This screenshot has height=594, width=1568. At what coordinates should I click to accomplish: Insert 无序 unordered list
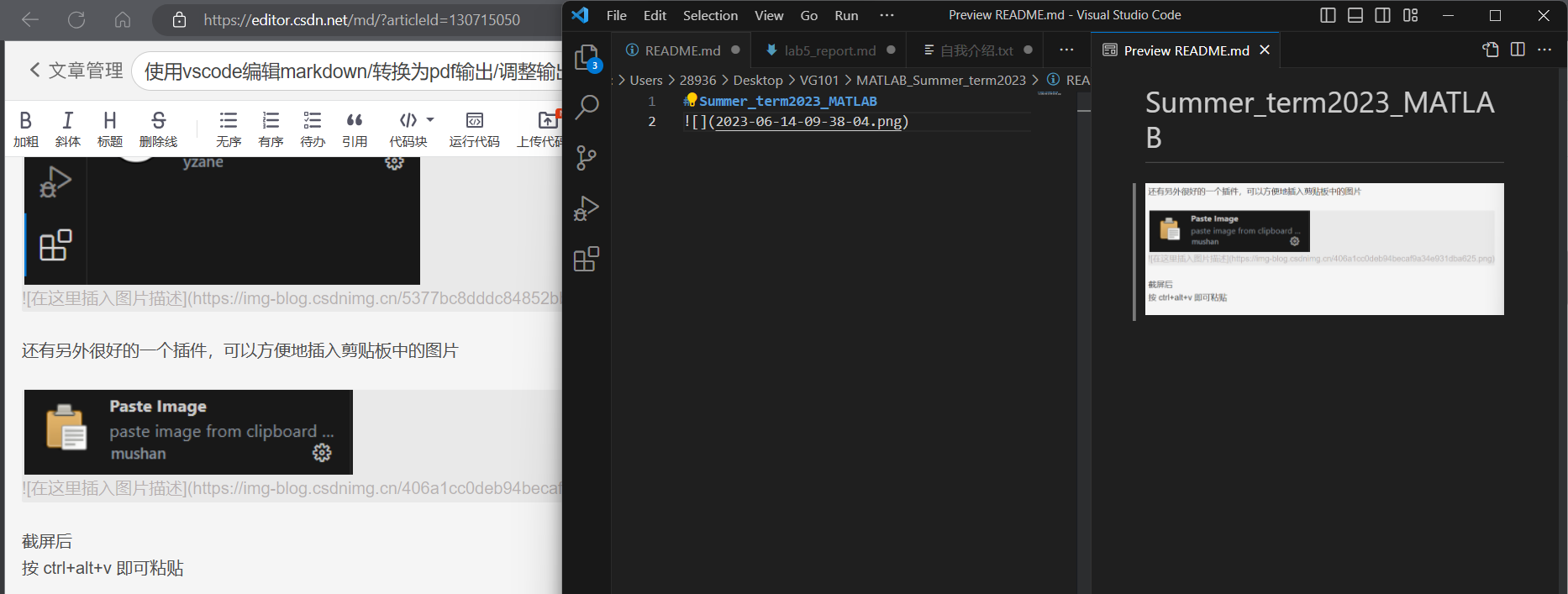(229, 129)
